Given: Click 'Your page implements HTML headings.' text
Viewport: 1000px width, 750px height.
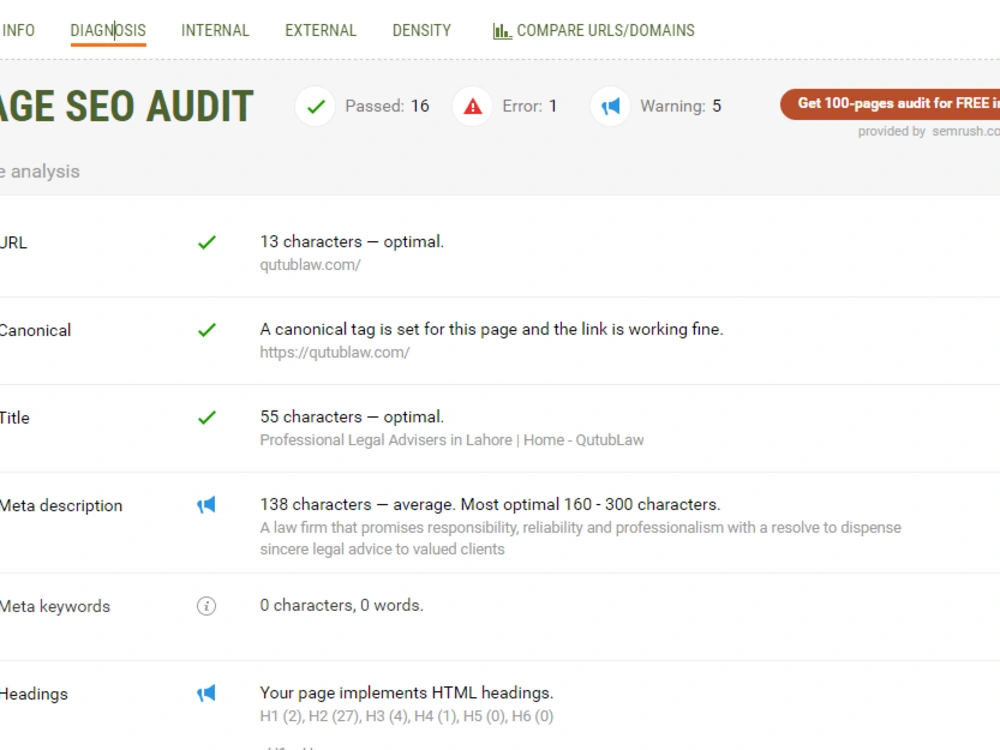Looking at the screenshot, I should (406, 693).
